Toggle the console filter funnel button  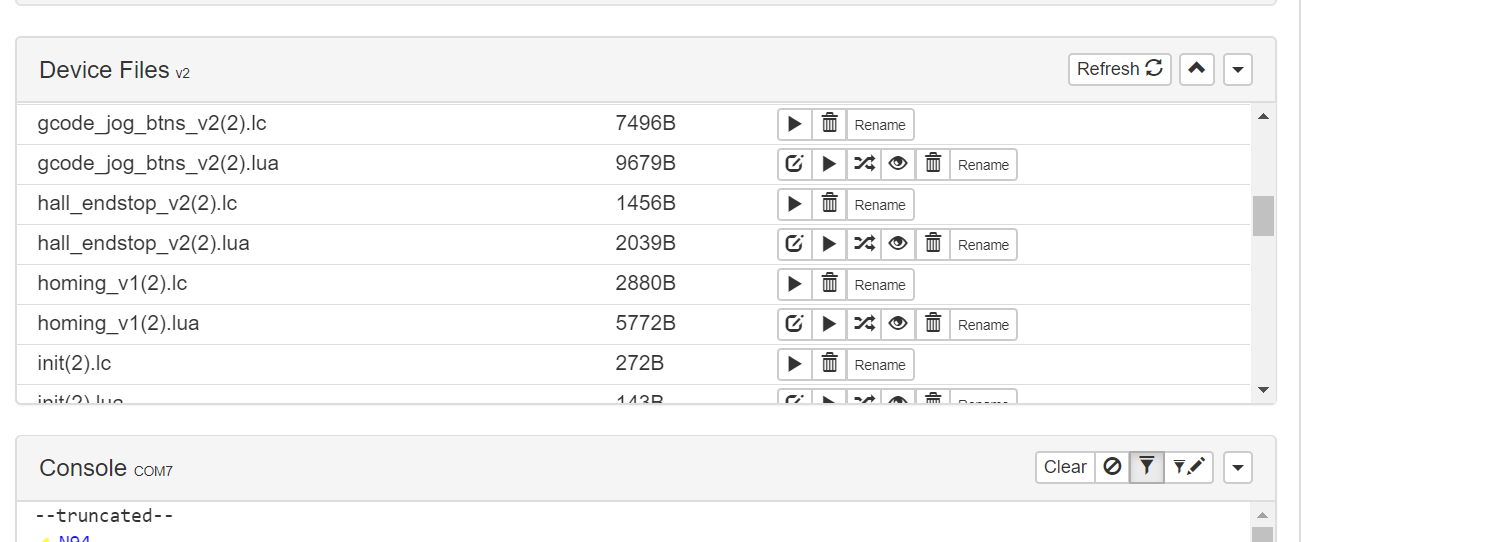[x=1147, y=467]
